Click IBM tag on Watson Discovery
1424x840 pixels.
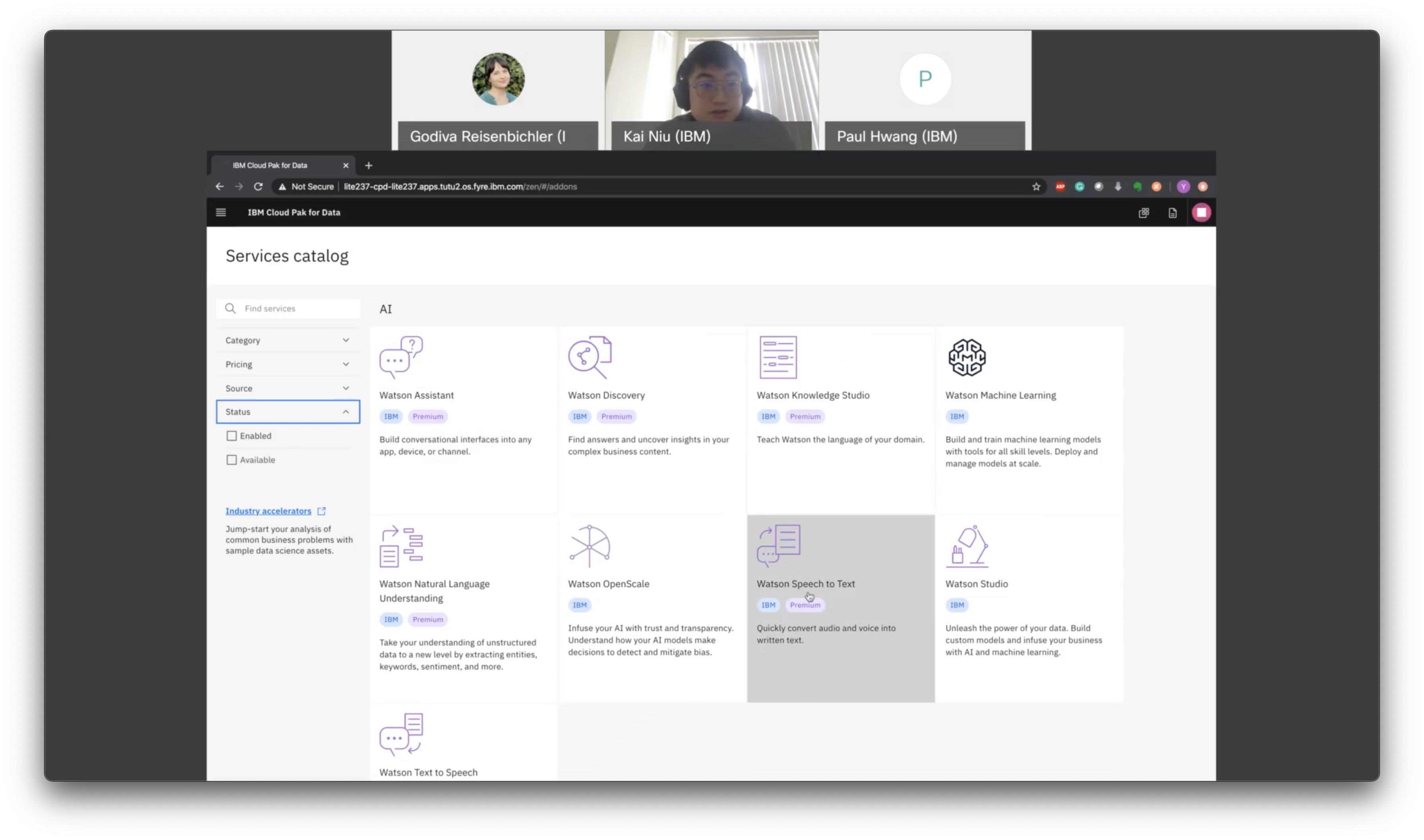pos(580,416)
